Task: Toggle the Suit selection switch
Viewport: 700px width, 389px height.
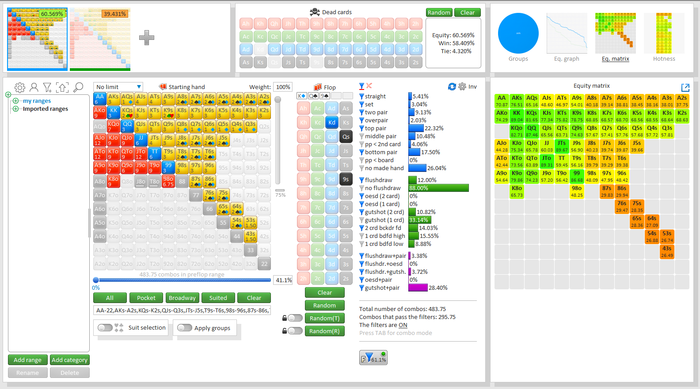Action: pyautogui.click(x=105, y=328)
